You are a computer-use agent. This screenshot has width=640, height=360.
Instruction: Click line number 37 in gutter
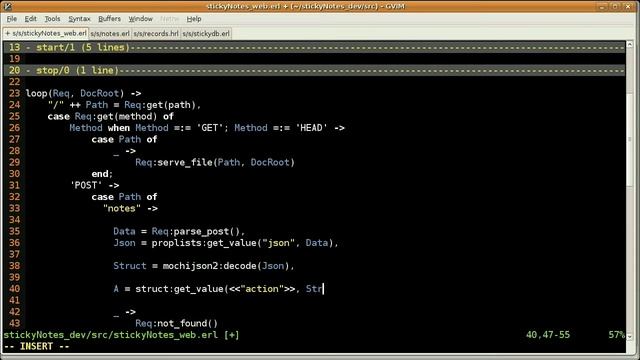14,254
